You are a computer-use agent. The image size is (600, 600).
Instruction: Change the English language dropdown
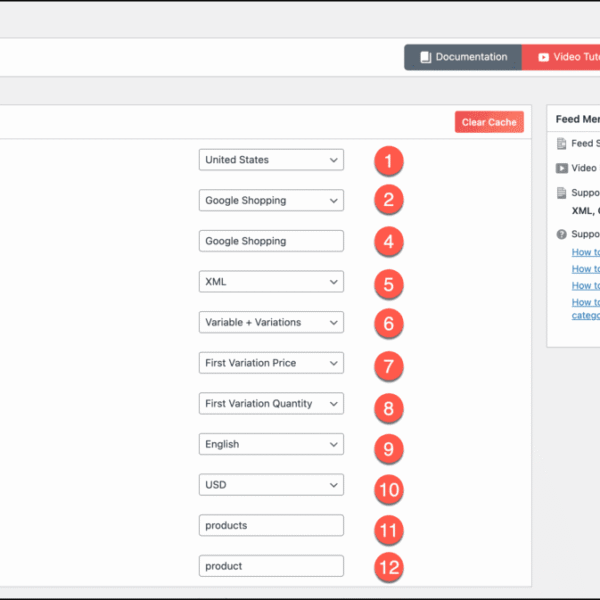(x=271, y=444)
